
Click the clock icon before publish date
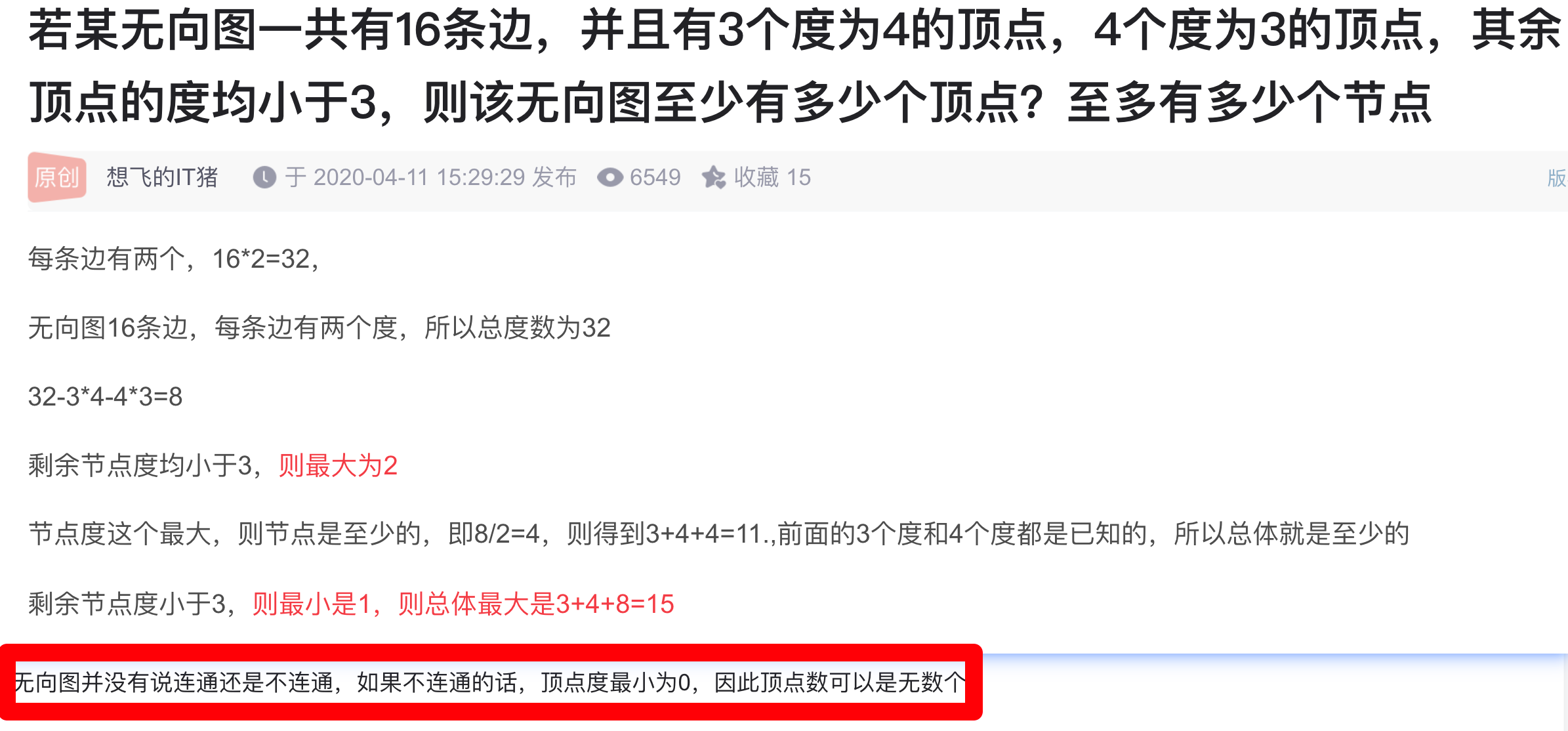(x=264, y=177)
